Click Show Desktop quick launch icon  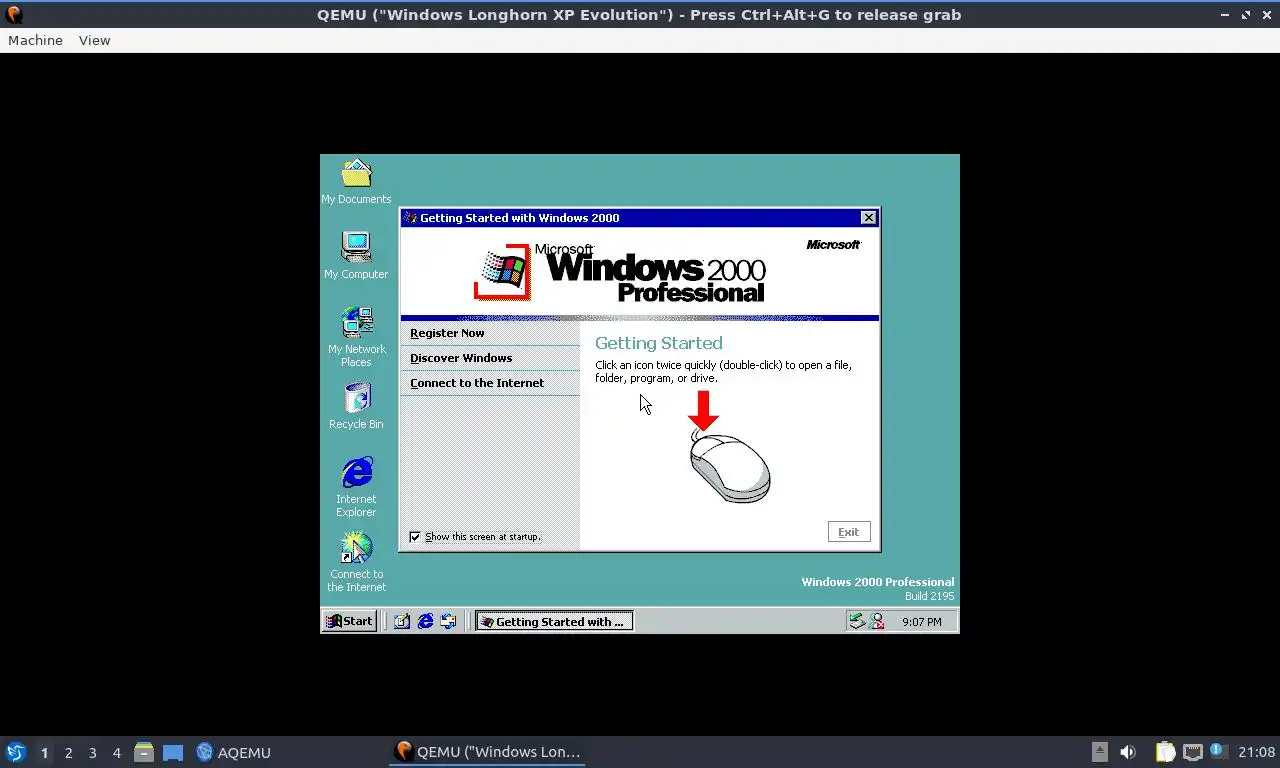402,621
